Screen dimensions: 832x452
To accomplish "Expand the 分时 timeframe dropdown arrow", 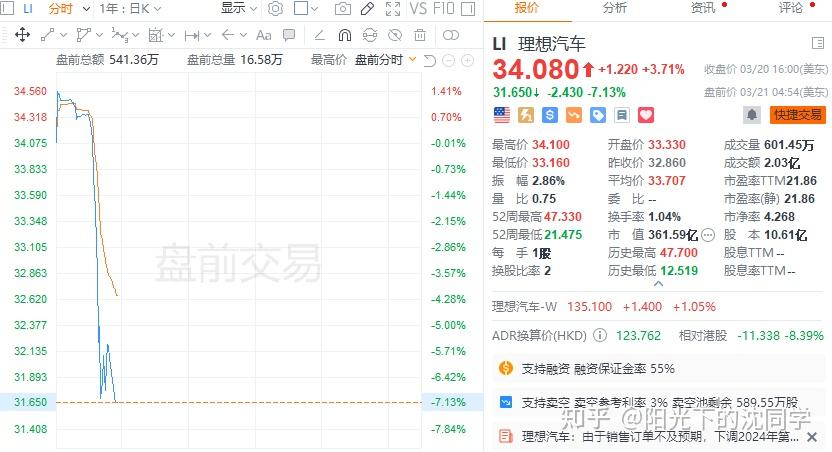I will (86, 9).
